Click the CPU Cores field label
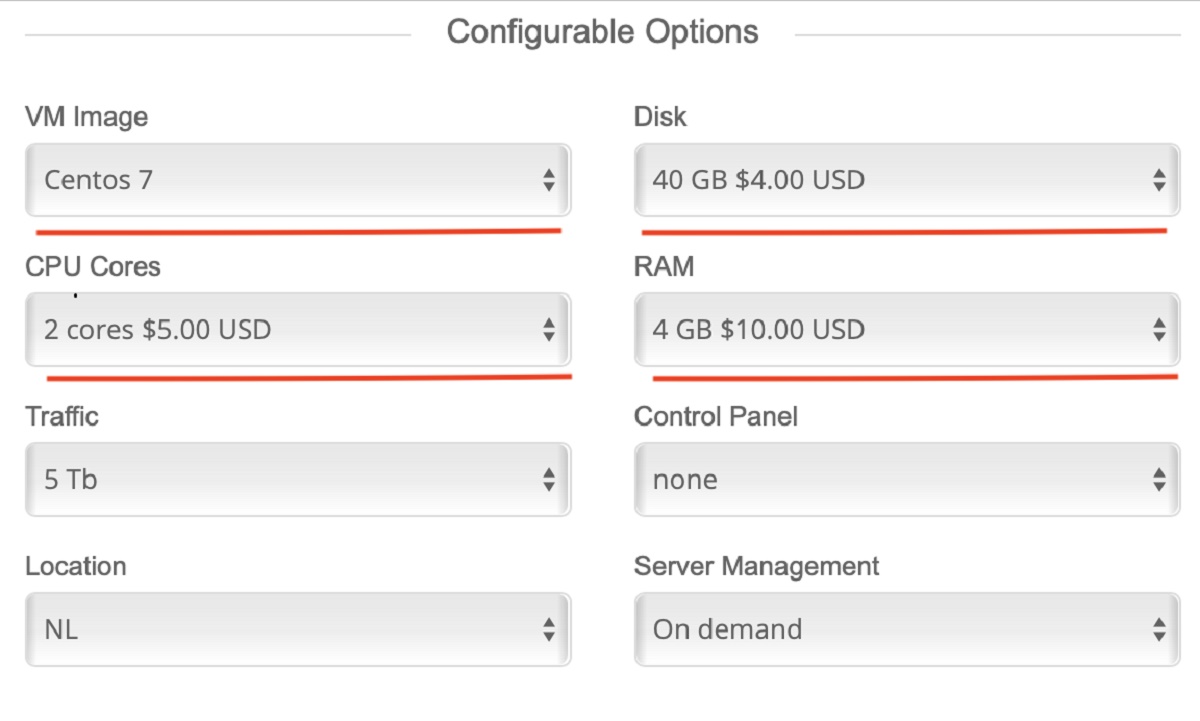1200x721 pixels. (x=92, y=267)
